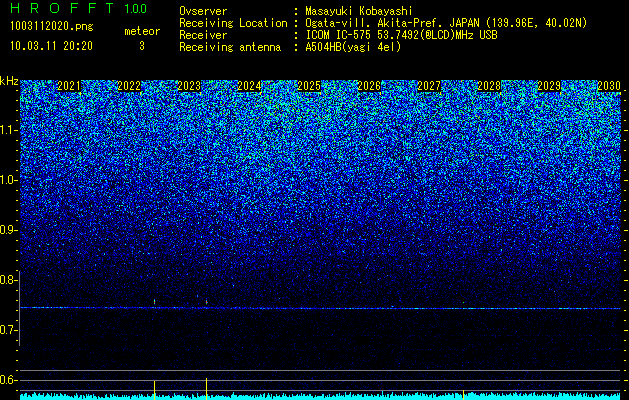Click the 2029 time label
The height and width of the screenshot is (400, 629).
(549, 86)
